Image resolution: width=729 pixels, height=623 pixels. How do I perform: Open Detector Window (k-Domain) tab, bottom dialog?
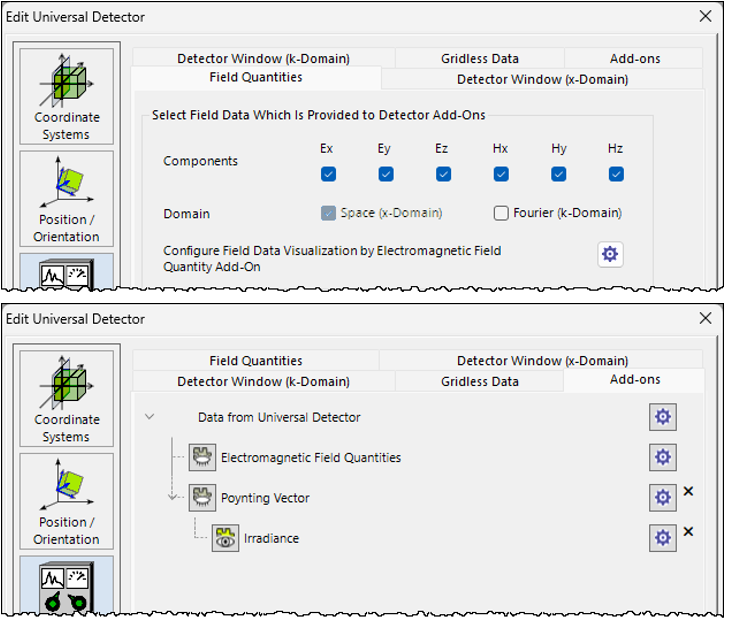pos(264,382)
